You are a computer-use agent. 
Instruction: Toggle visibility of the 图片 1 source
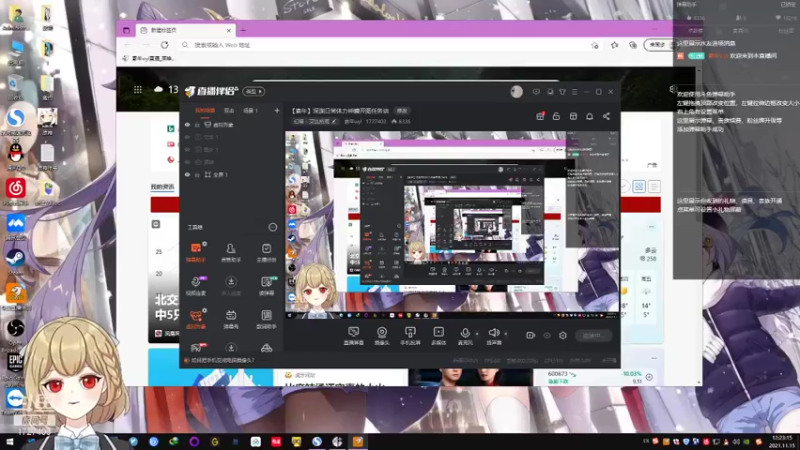click(187, 149)
